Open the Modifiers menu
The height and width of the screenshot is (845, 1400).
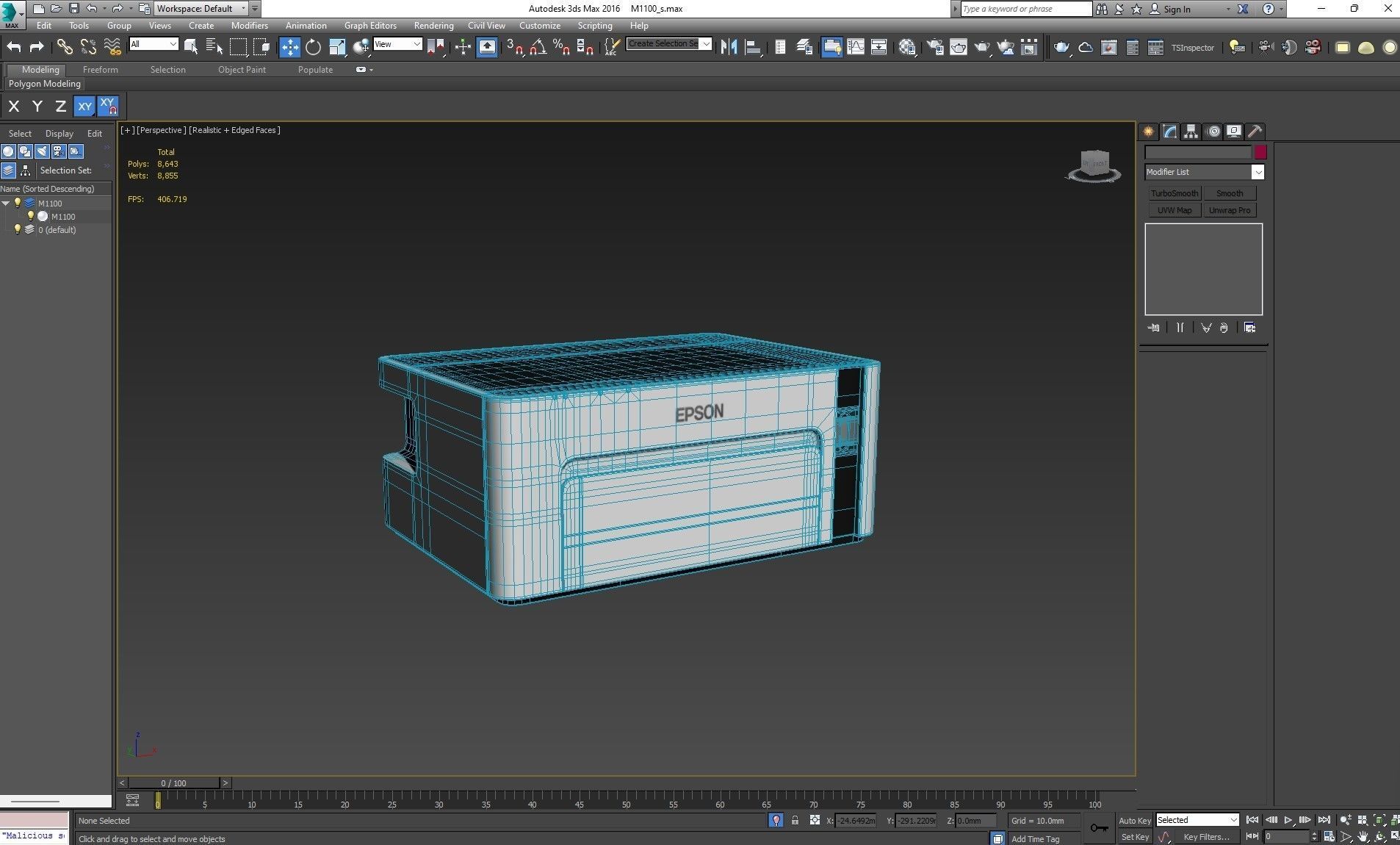(250, 26)
